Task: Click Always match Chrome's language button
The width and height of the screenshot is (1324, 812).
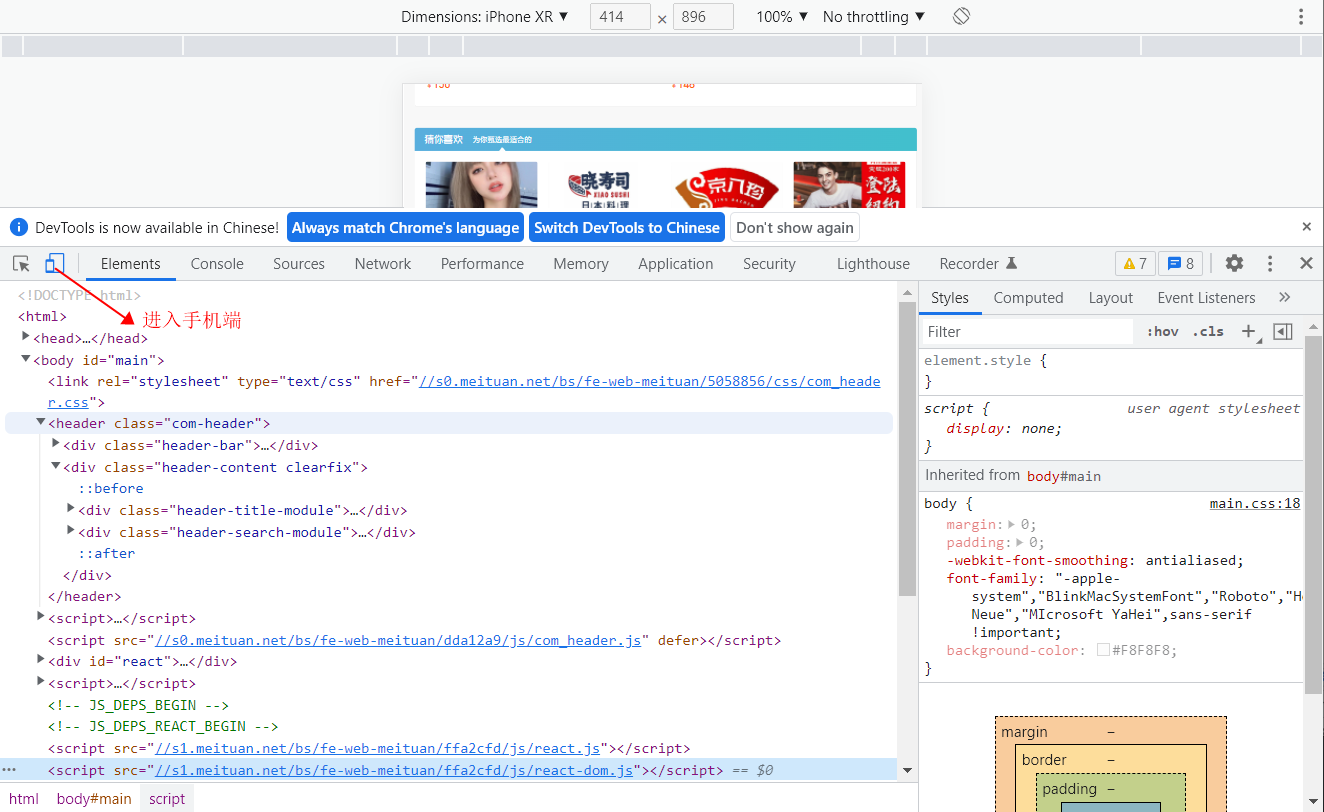Action: 406,227
